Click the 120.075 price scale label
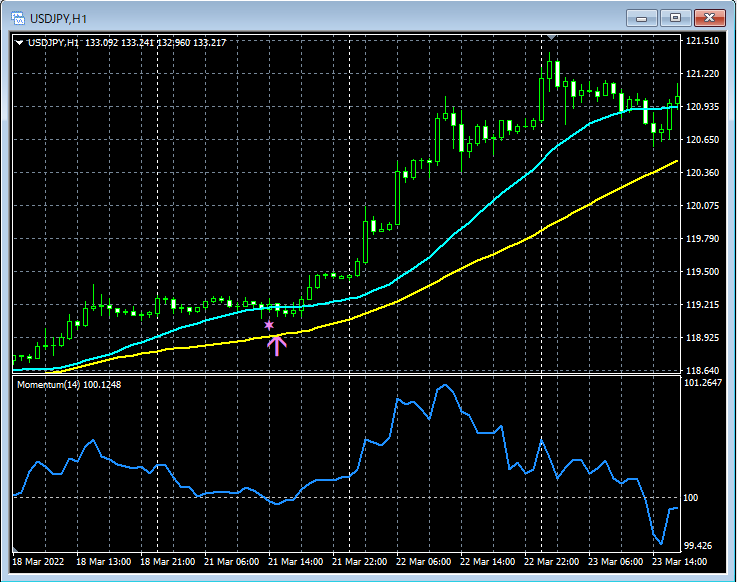Viewport: 738px width, 582px height. [x=703, y=206]
